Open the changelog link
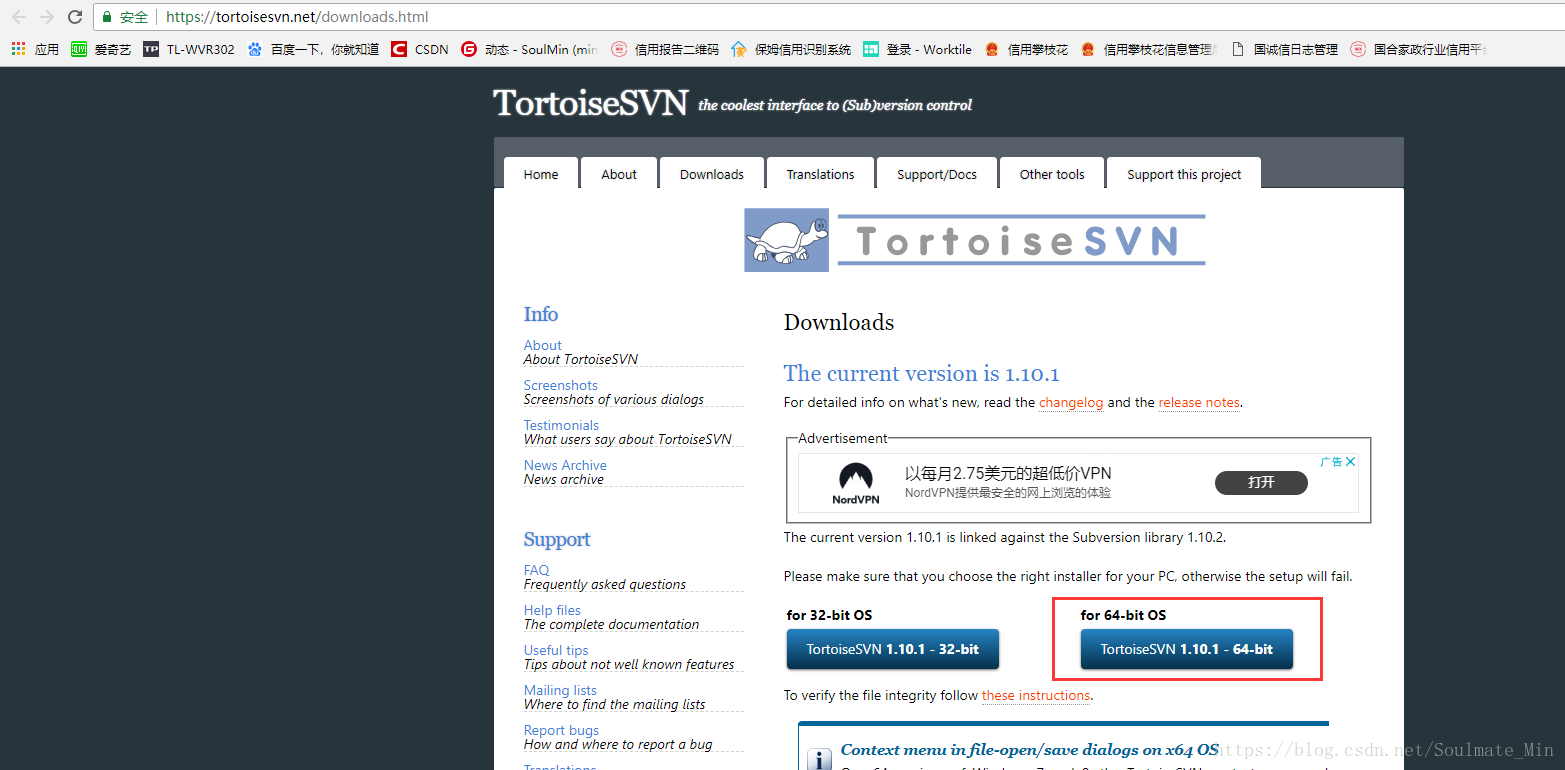This screenshot has width=1565, height=770. pos(1071,402)
